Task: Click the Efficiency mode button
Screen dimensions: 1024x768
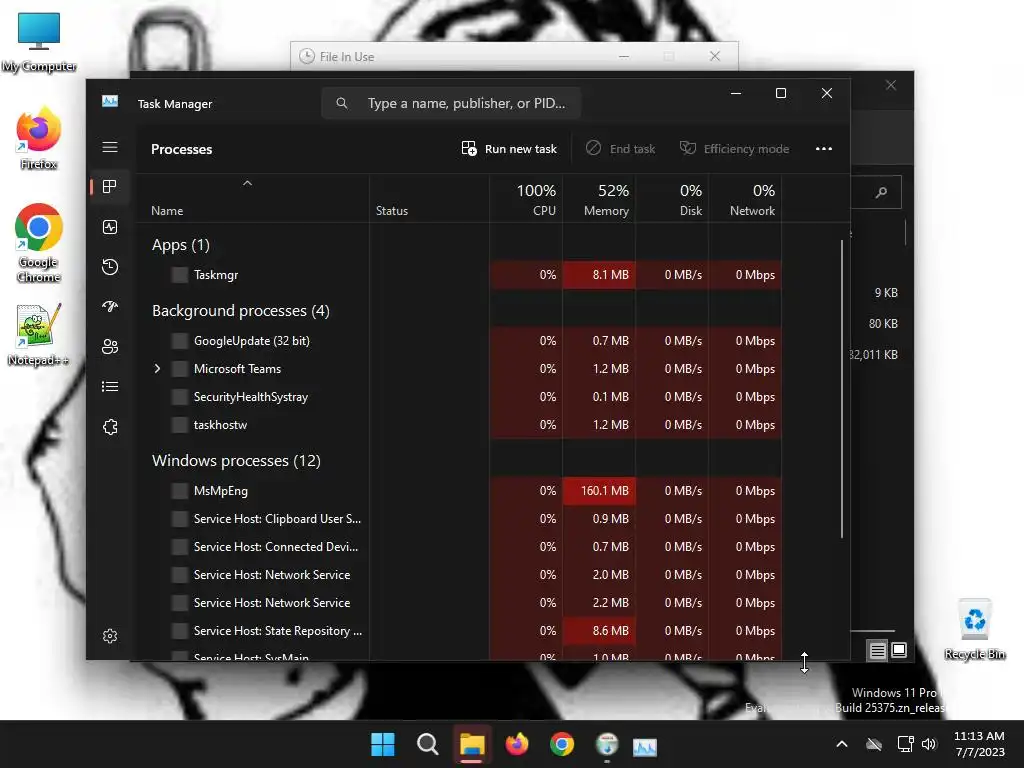Action: pyautogui.click(x=734, y=149)
